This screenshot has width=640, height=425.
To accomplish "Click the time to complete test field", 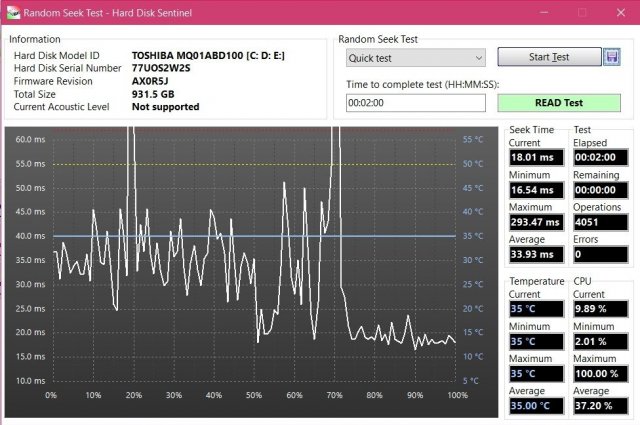I will pos(416,102).
